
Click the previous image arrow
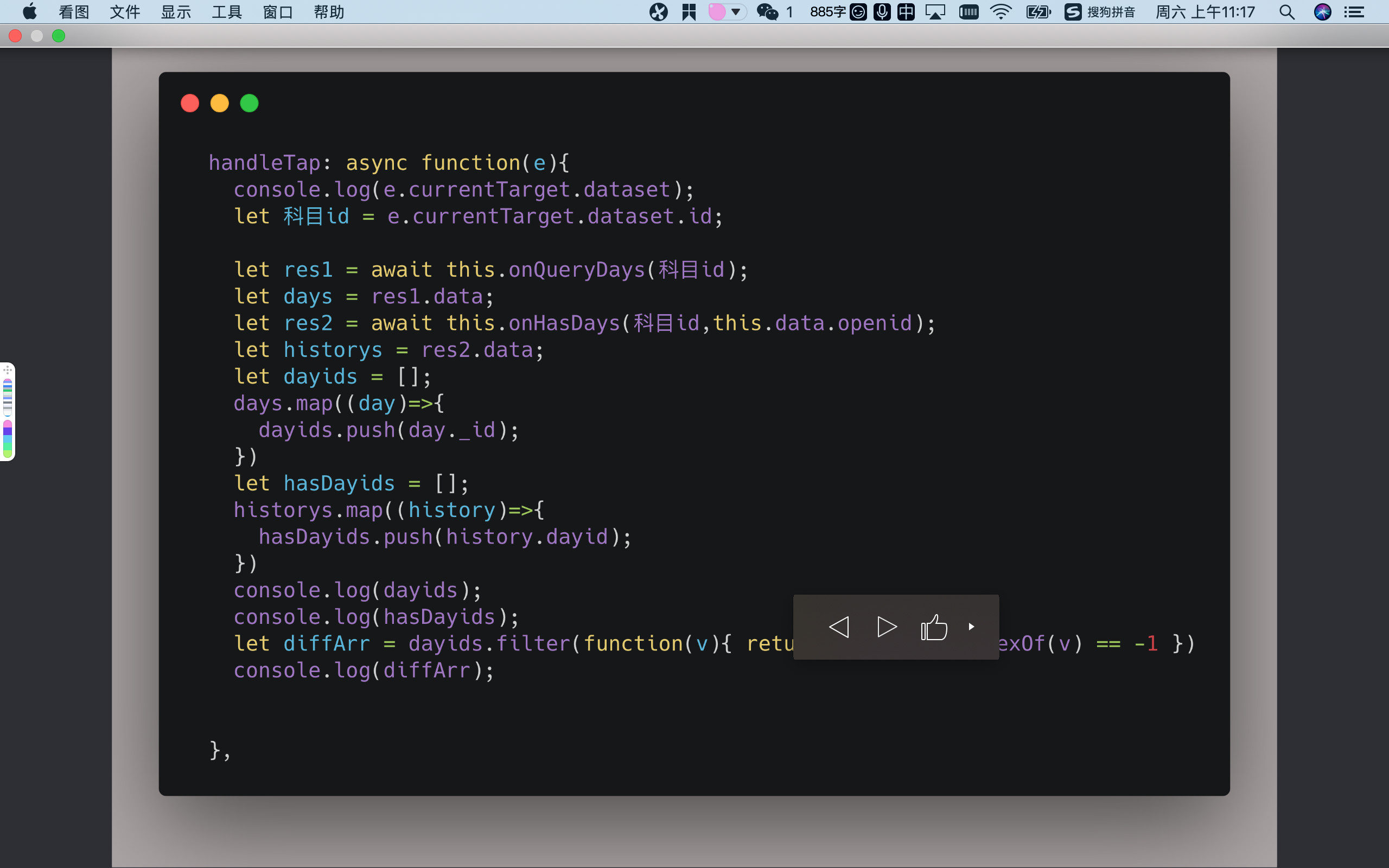click(x=839, y=627)
